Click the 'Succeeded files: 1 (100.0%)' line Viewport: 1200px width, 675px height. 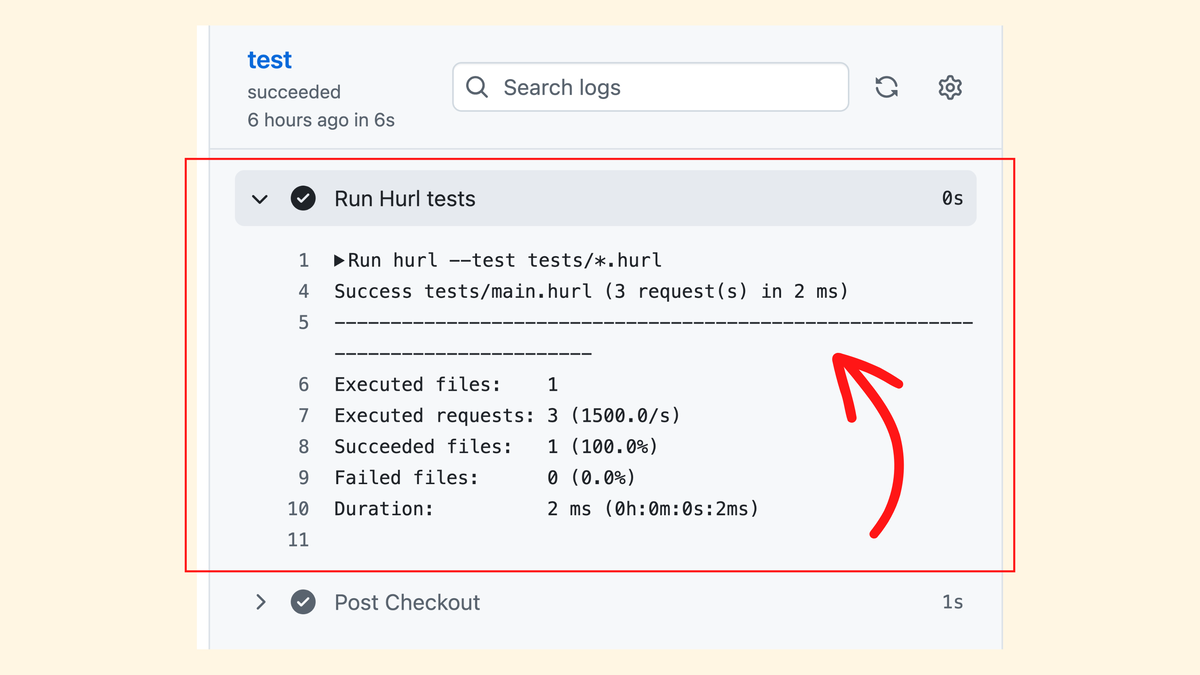[496, 447]
